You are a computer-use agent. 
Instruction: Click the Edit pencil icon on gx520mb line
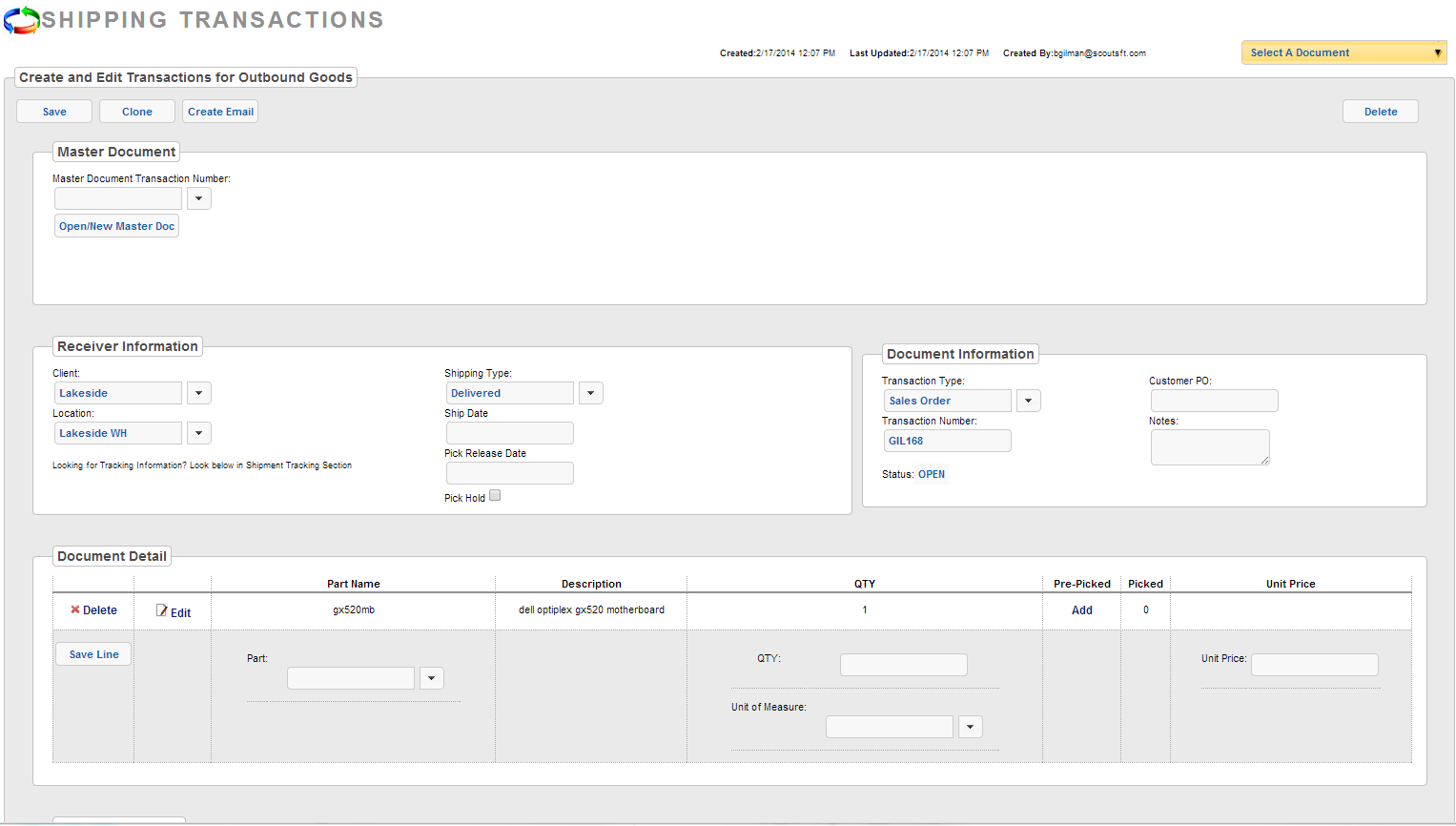pos(162,610)
